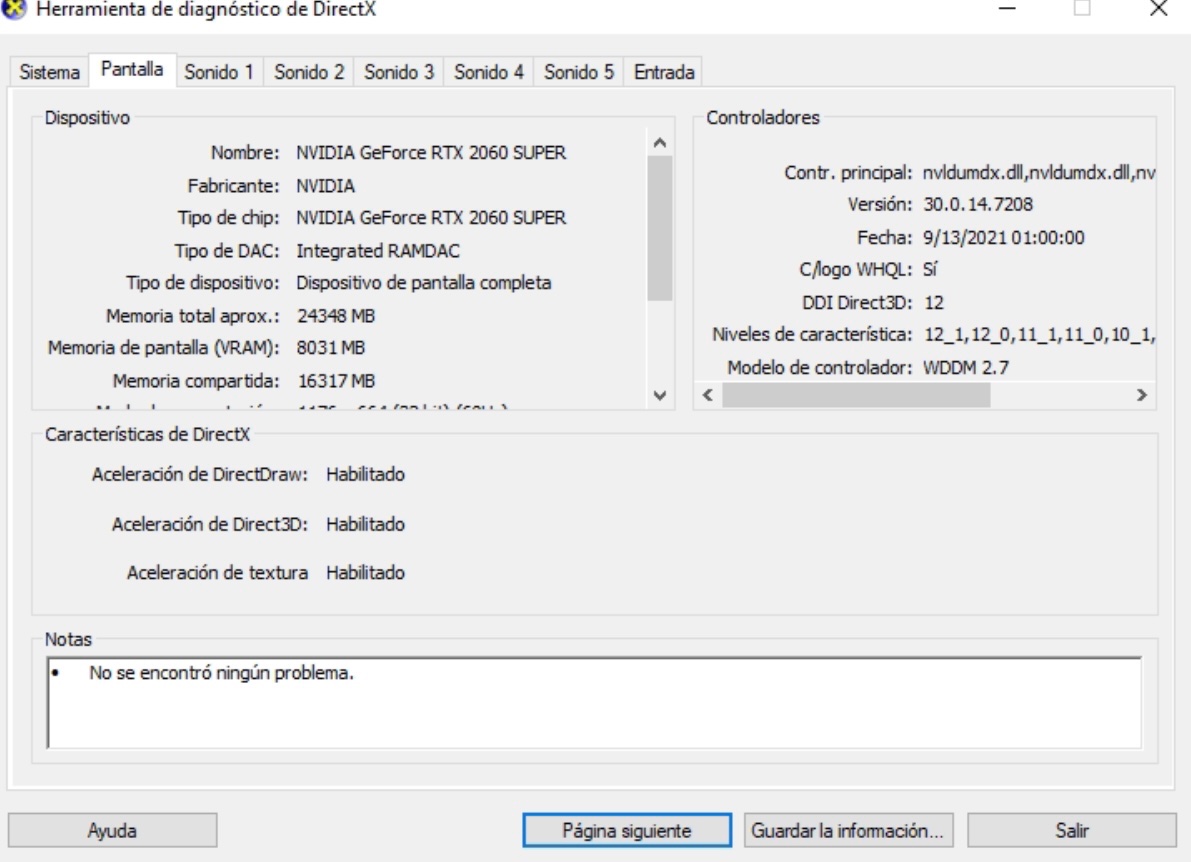
Task: Go to Página siguiente
Action: (x=627, y=830)
